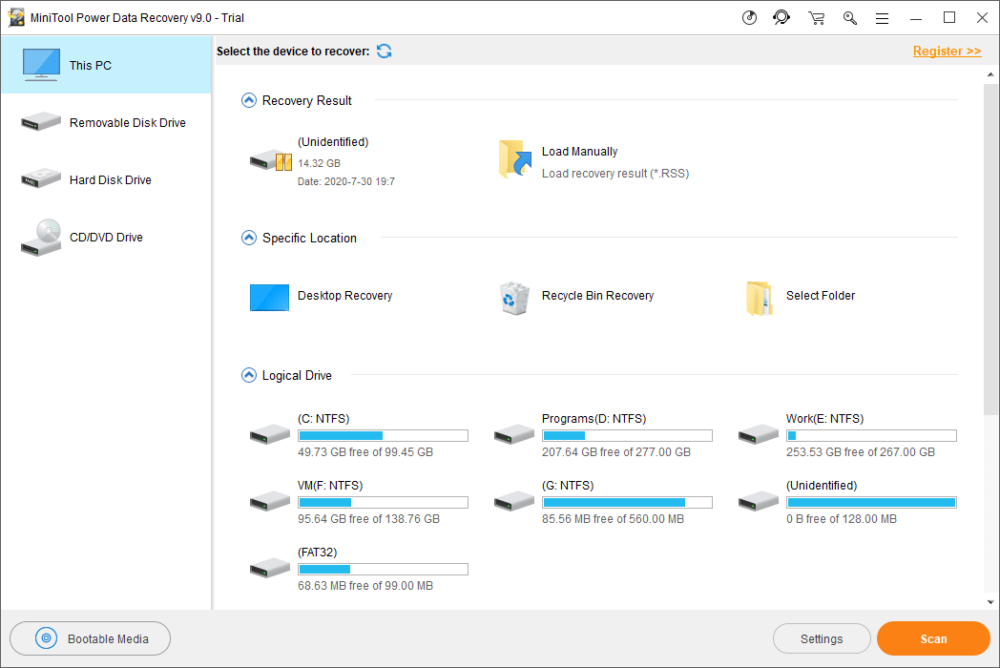Click '95.64 GB free of 138.76 GB' text
The image size is (1000, 668).
click(369, 519)
